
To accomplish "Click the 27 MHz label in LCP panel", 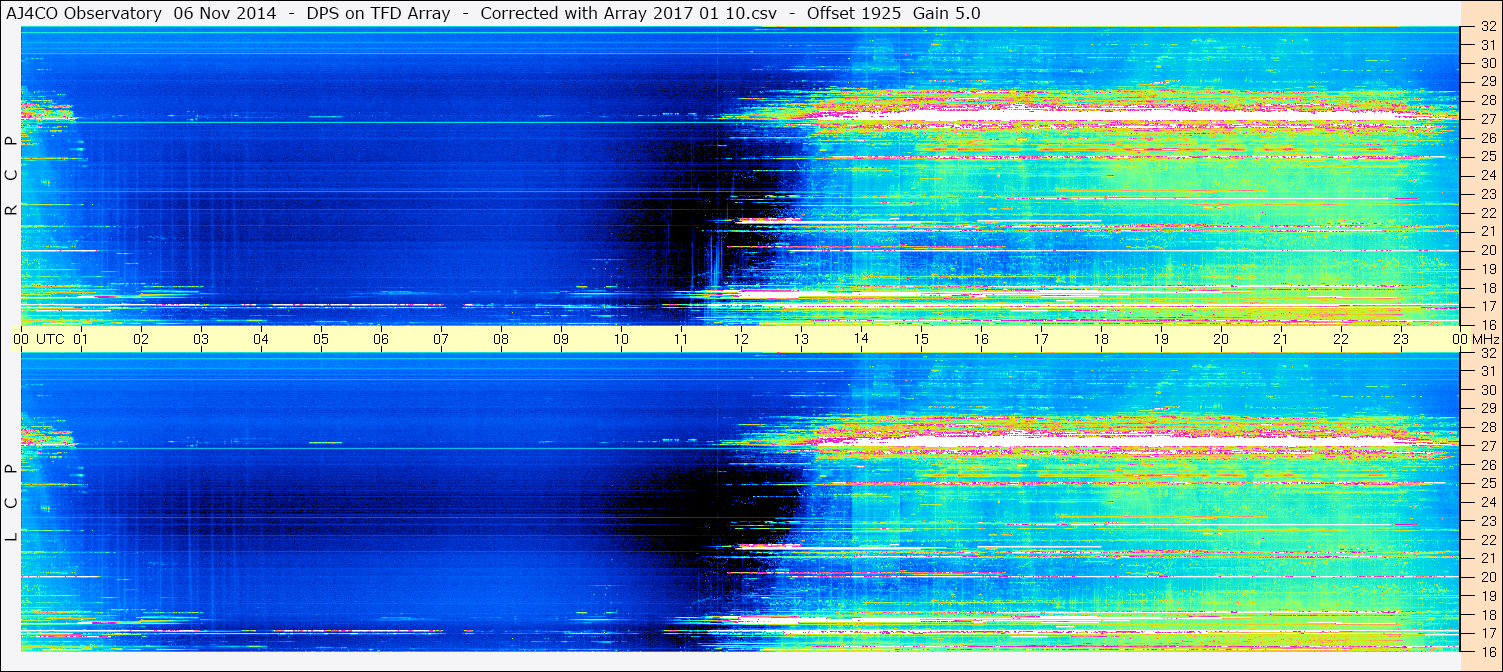I will point(1487,446).
